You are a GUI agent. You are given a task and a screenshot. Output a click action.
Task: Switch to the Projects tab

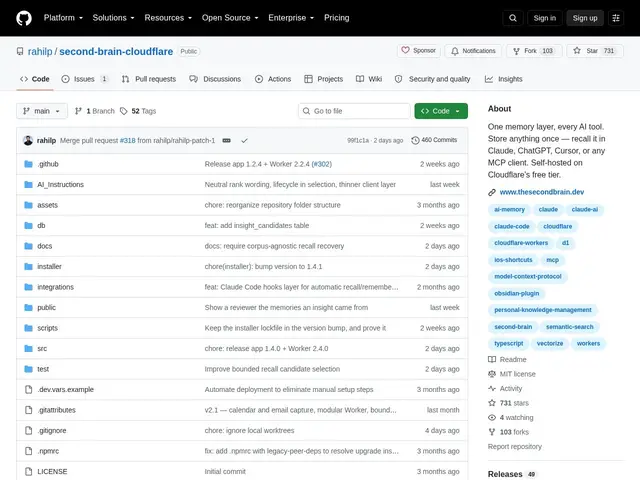point(324,79)
